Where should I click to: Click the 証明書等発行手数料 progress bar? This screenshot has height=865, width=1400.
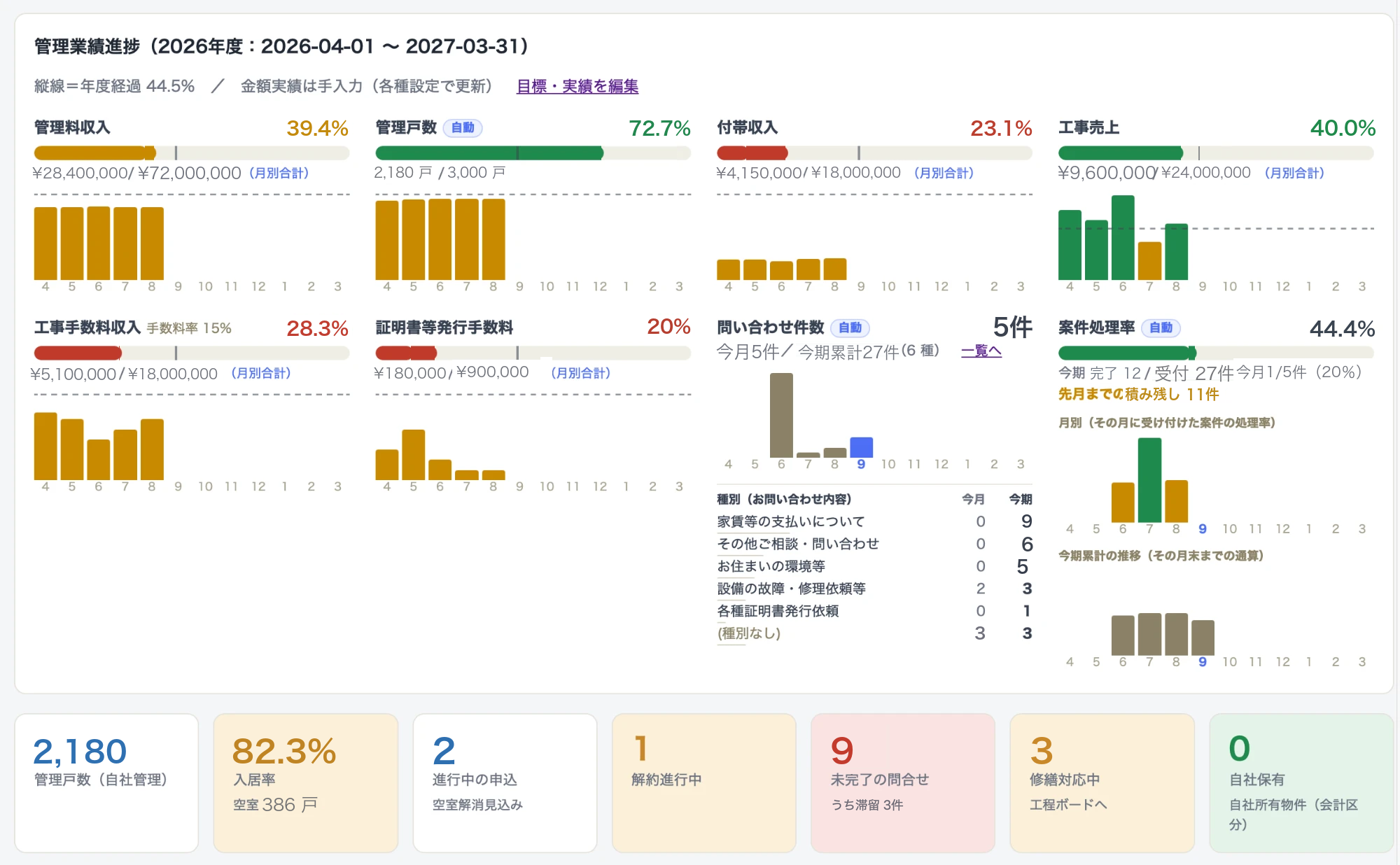pyautogui.click(x=533, y=353)
